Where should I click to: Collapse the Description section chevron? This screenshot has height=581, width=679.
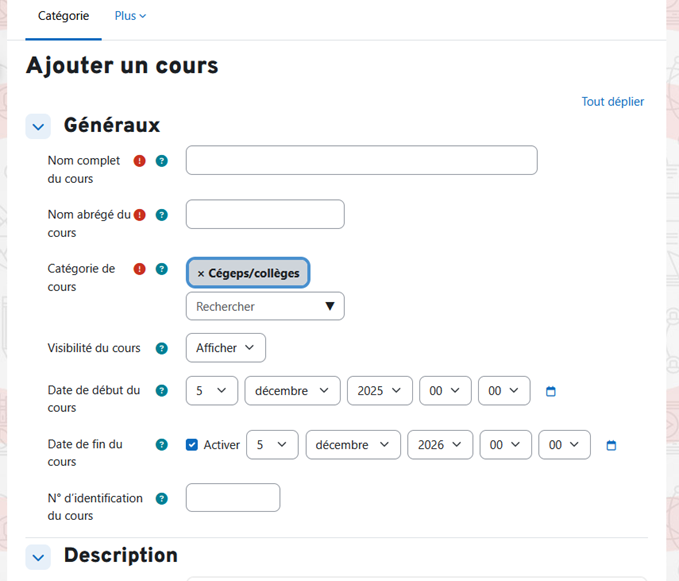click(x=38, y=557)
